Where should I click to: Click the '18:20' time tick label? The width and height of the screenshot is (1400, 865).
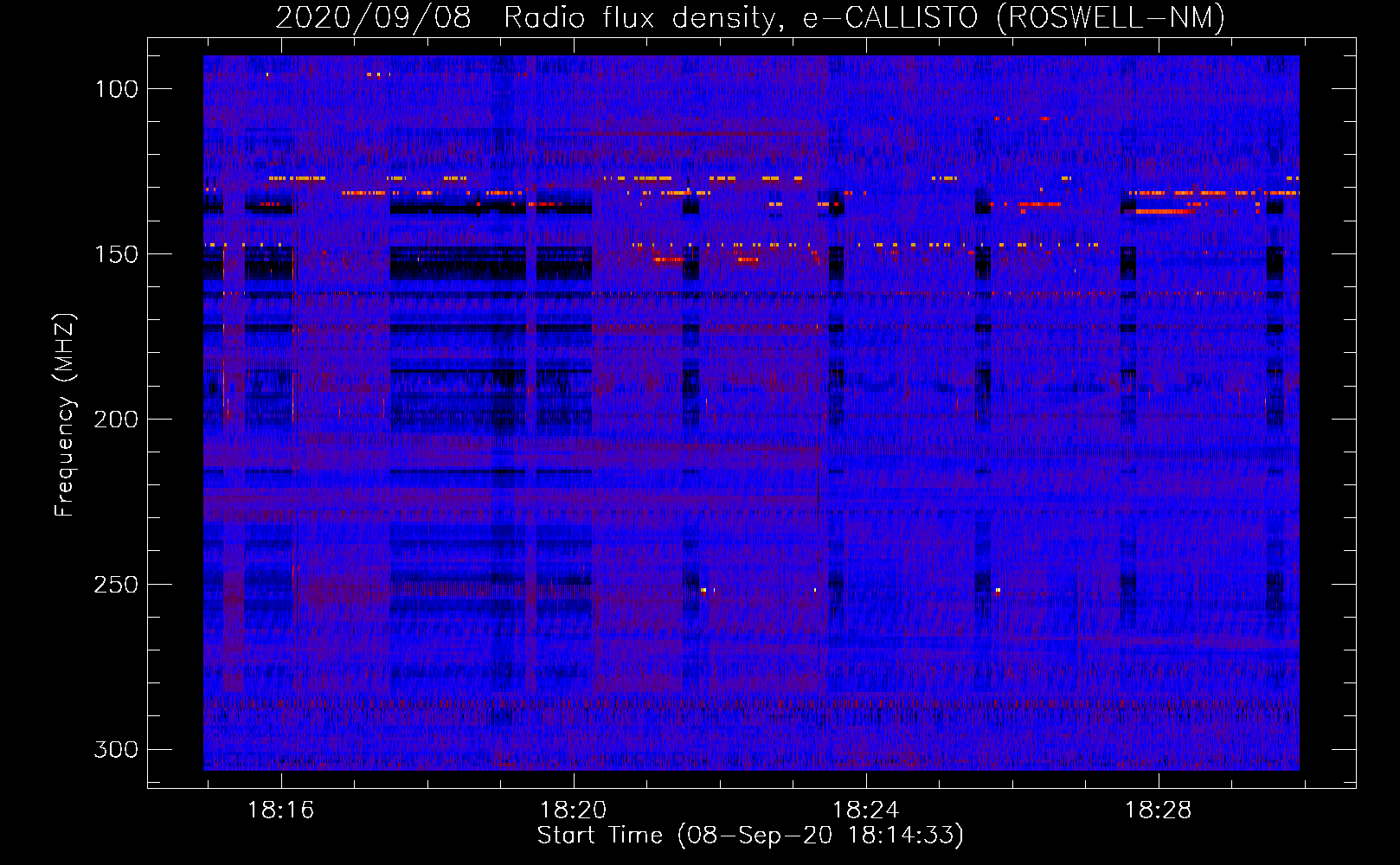pyautogui.click(x=573, y=811)
